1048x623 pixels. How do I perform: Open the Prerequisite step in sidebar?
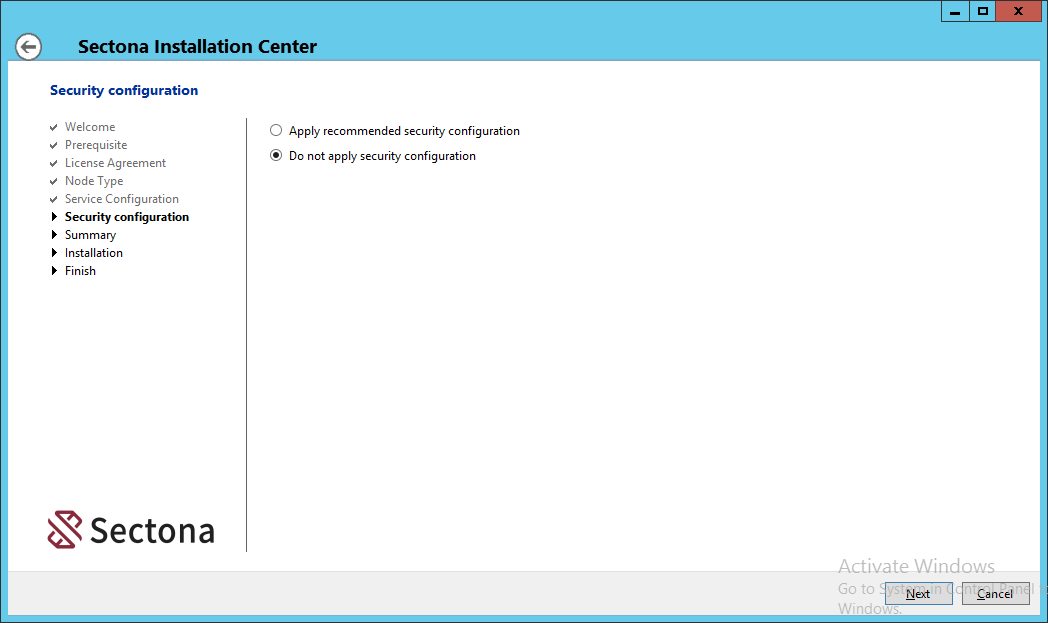click(96, 145)
